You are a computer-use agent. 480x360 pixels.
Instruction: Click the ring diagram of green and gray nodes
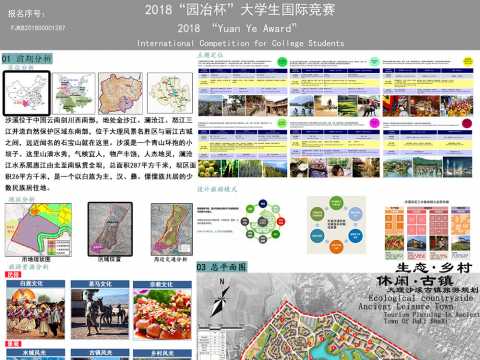coord(263,221)
